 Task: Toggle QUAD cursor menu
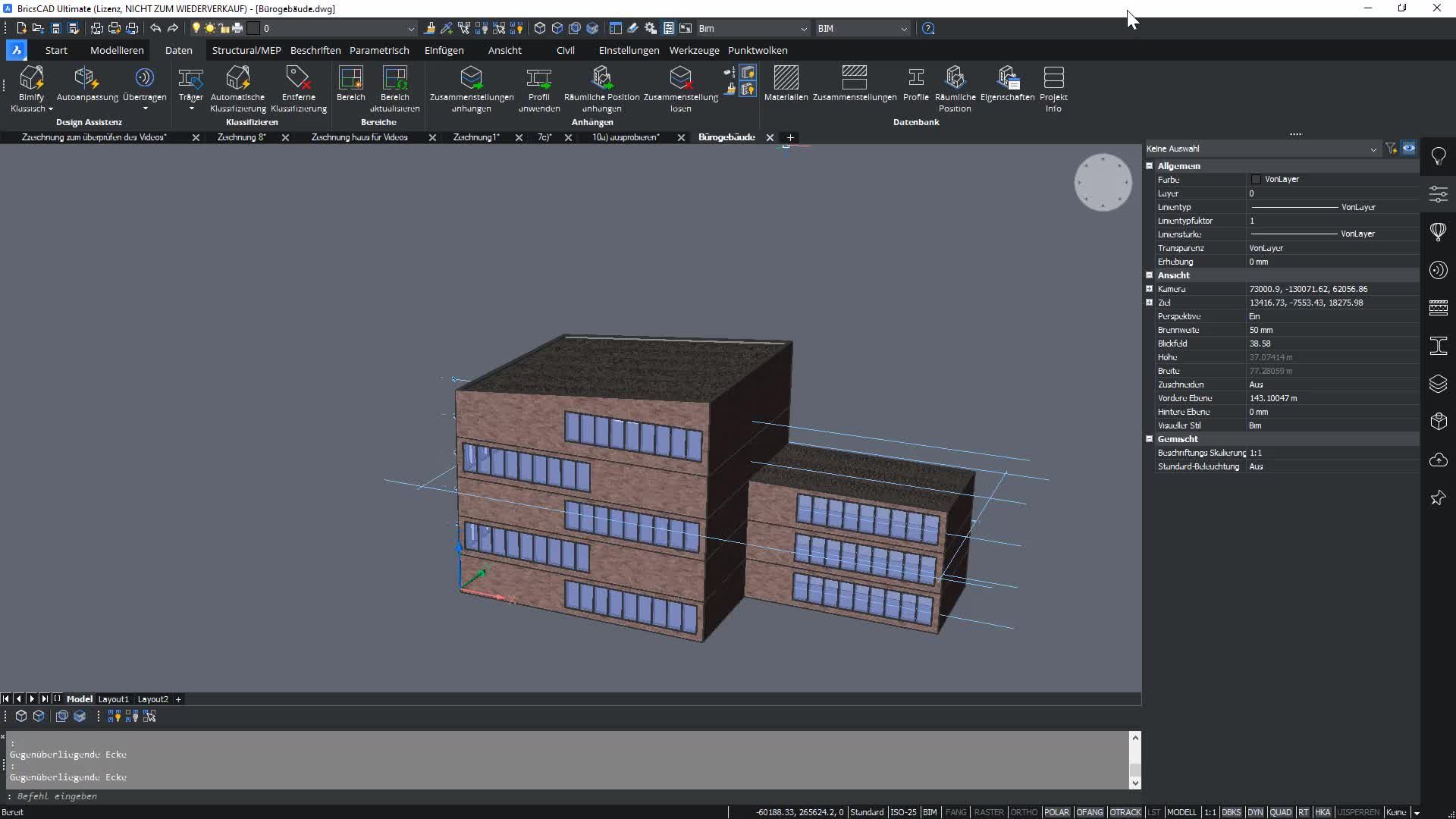point(1280,812)
